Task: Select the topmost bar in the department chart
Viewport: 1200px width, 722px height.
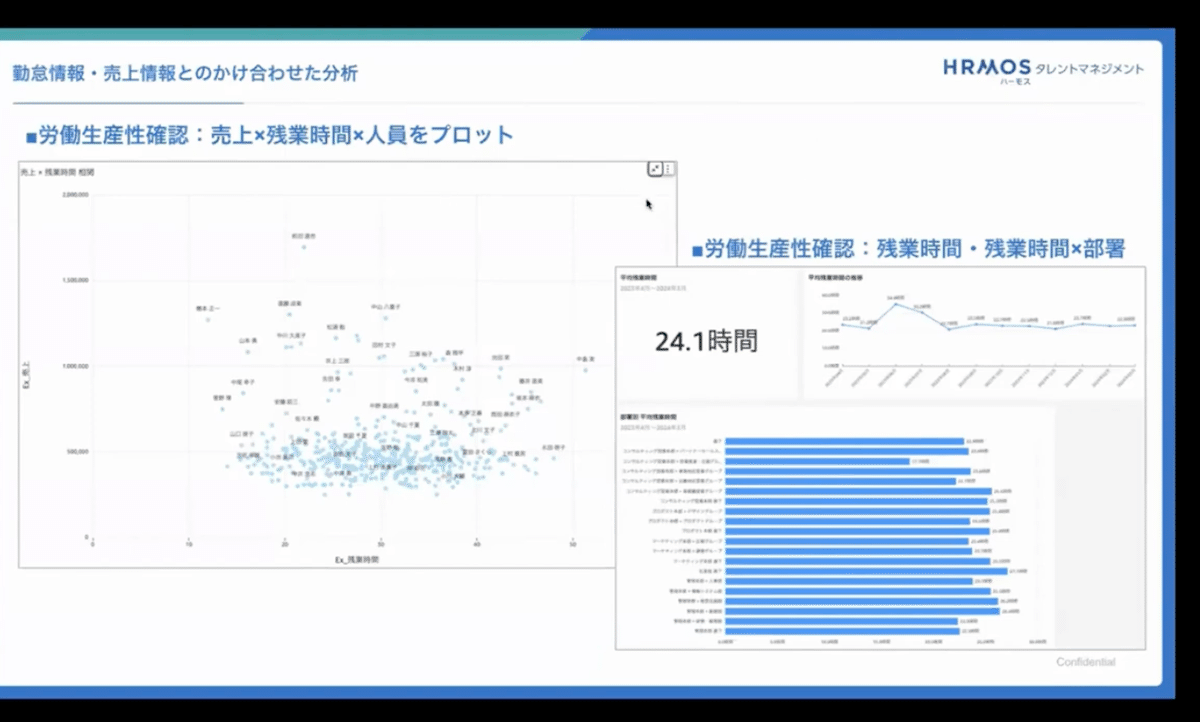Action: (x=844, y=441)
